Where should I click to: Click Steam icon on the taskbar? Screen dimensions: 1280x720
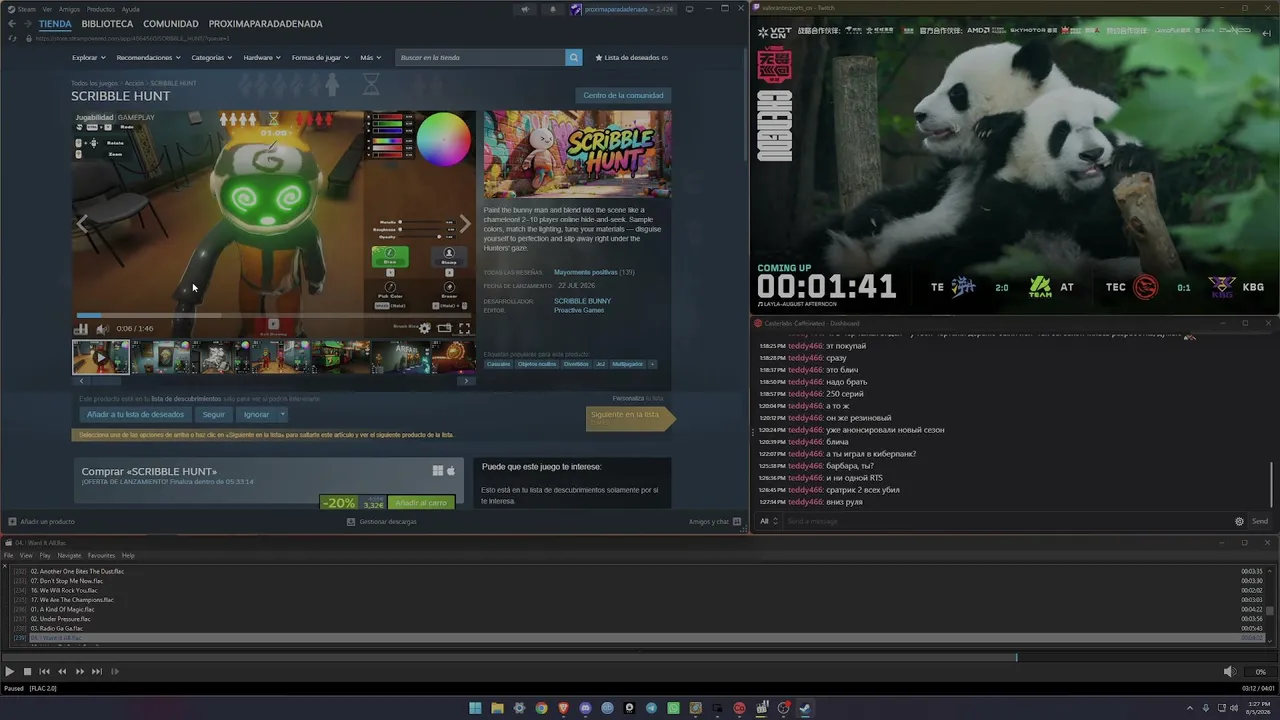[x=805, y=708]
